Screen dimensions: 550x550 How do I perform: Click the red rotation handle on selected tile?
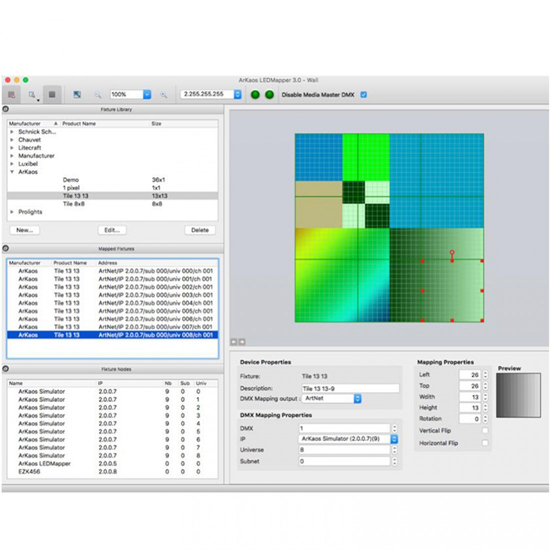(x=452, y=253)
